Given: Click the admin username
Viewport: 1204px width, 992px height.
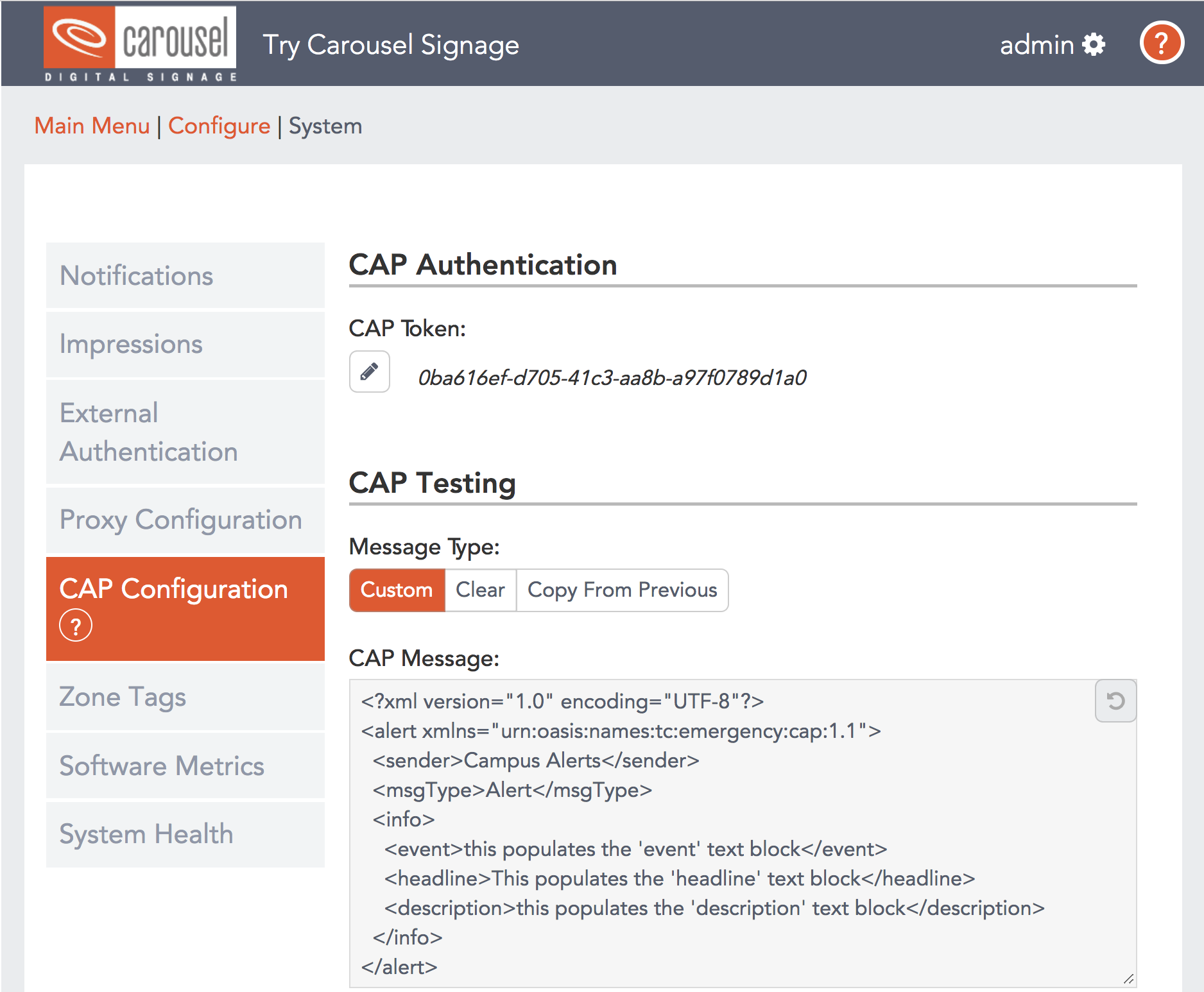Looking at the screenshot, I should [x=1037, y=44].
